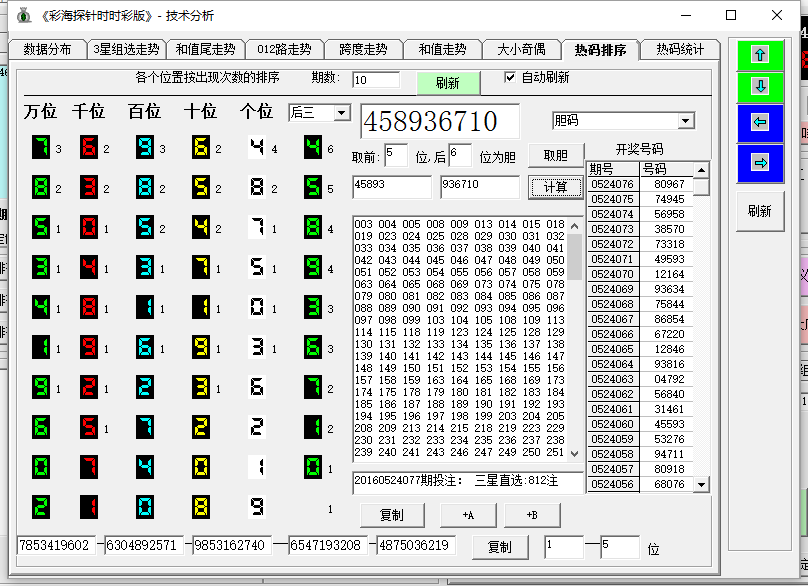Click cyan digit 9 atop 百位 column

tap(145, 148)
